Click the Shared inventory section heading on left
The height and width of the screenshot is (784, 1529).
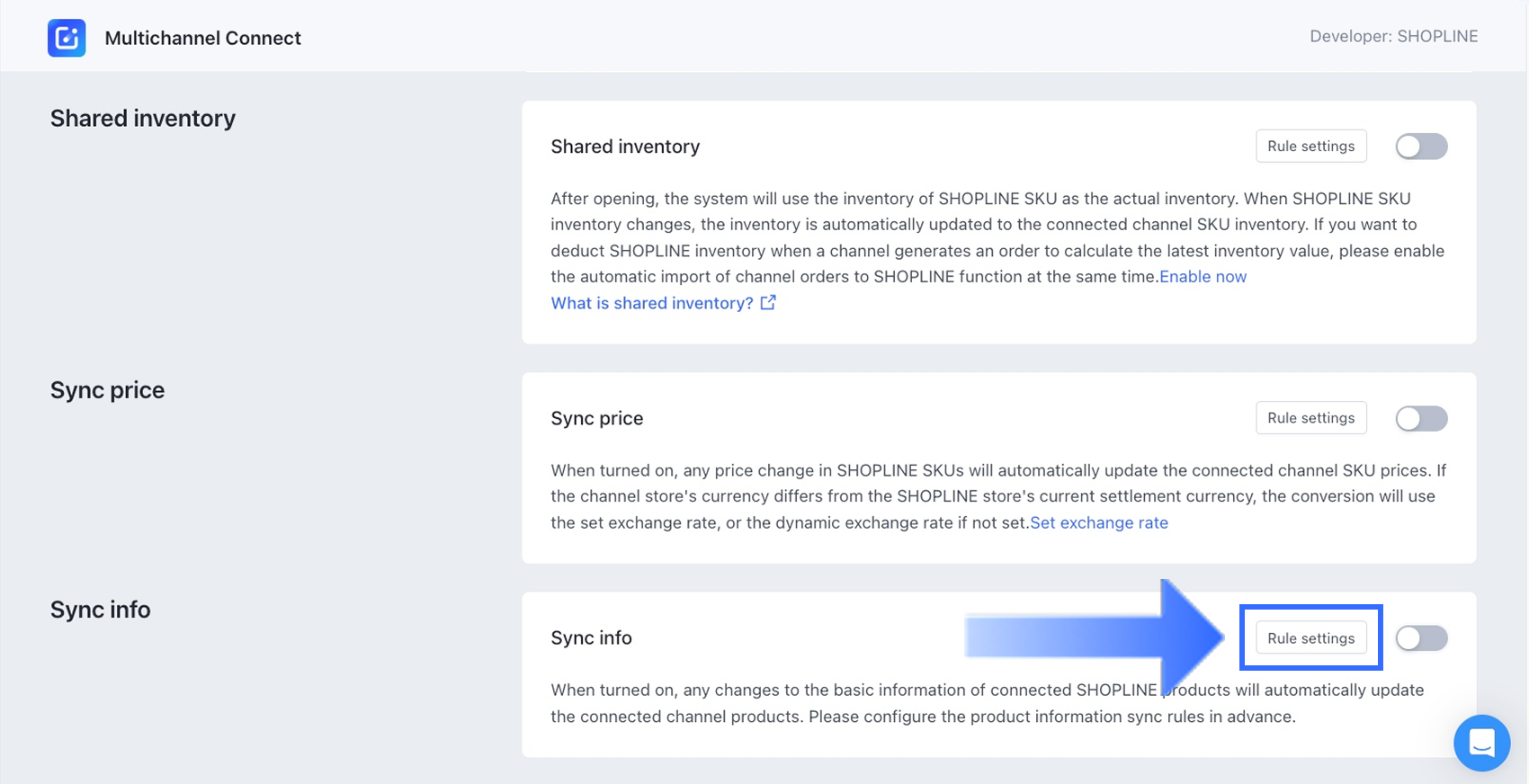pos(143,119)
